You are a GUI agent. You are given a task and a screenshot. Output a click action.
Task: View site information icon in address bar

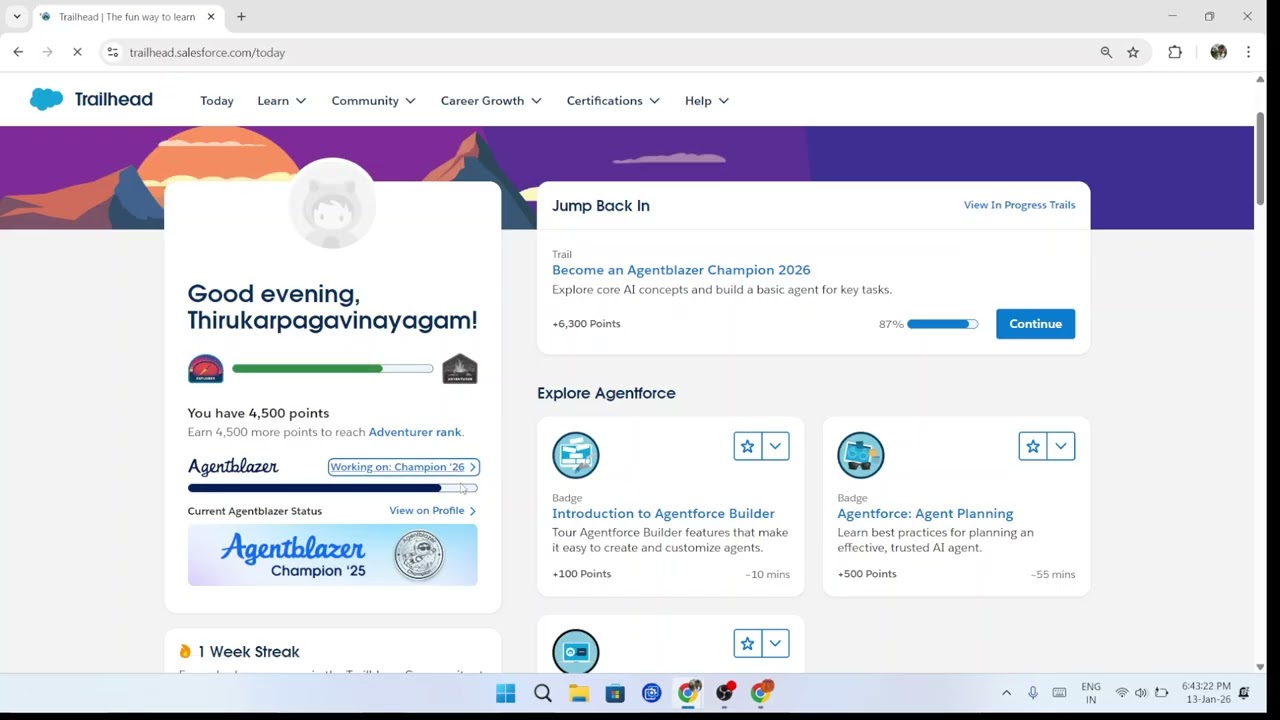click(113, 52)
